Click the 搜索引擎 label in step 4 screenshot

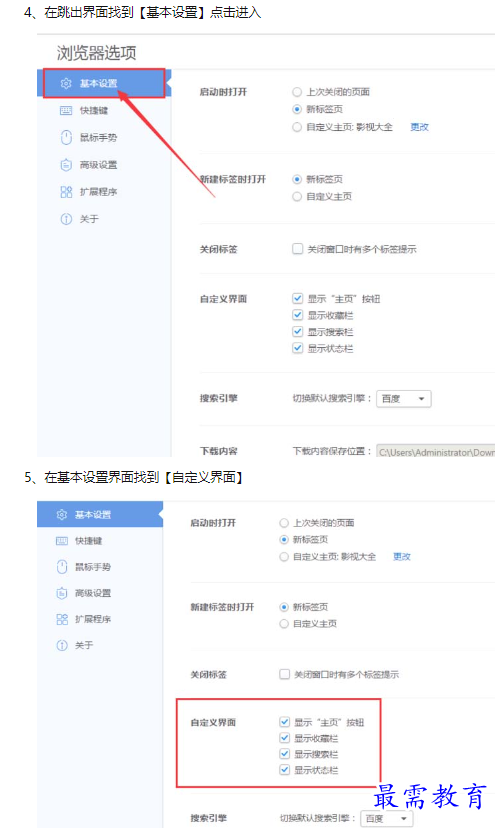click(218, 398)
